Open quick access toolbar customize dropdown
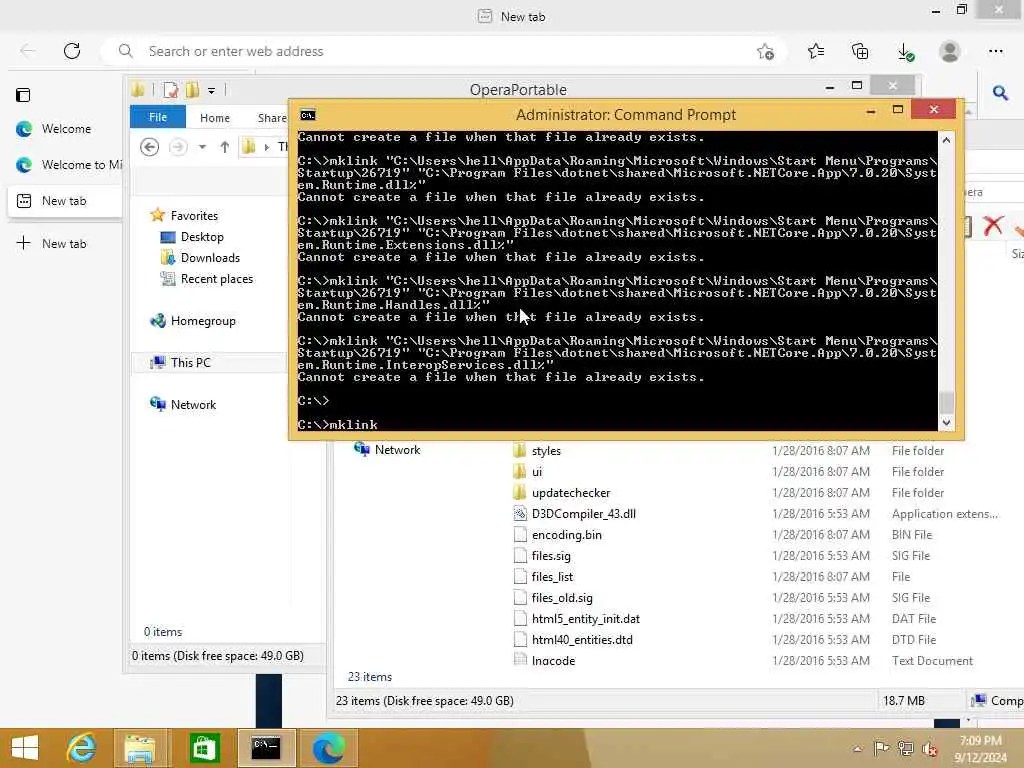This screenshot has width=1024, height=768. pos(211,91)
